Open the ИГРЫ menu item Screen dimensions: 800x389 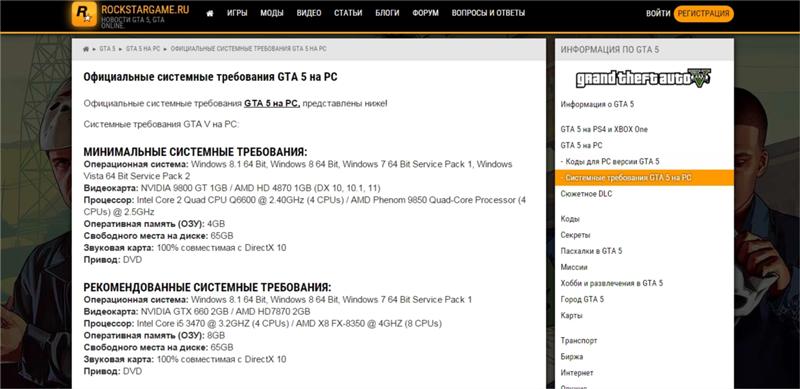237,13
